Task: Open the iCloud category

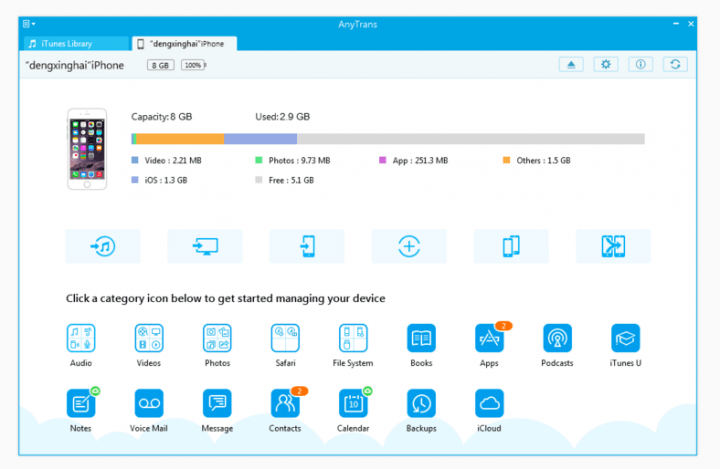Action: pyautogui.click(x=489, y=403)
